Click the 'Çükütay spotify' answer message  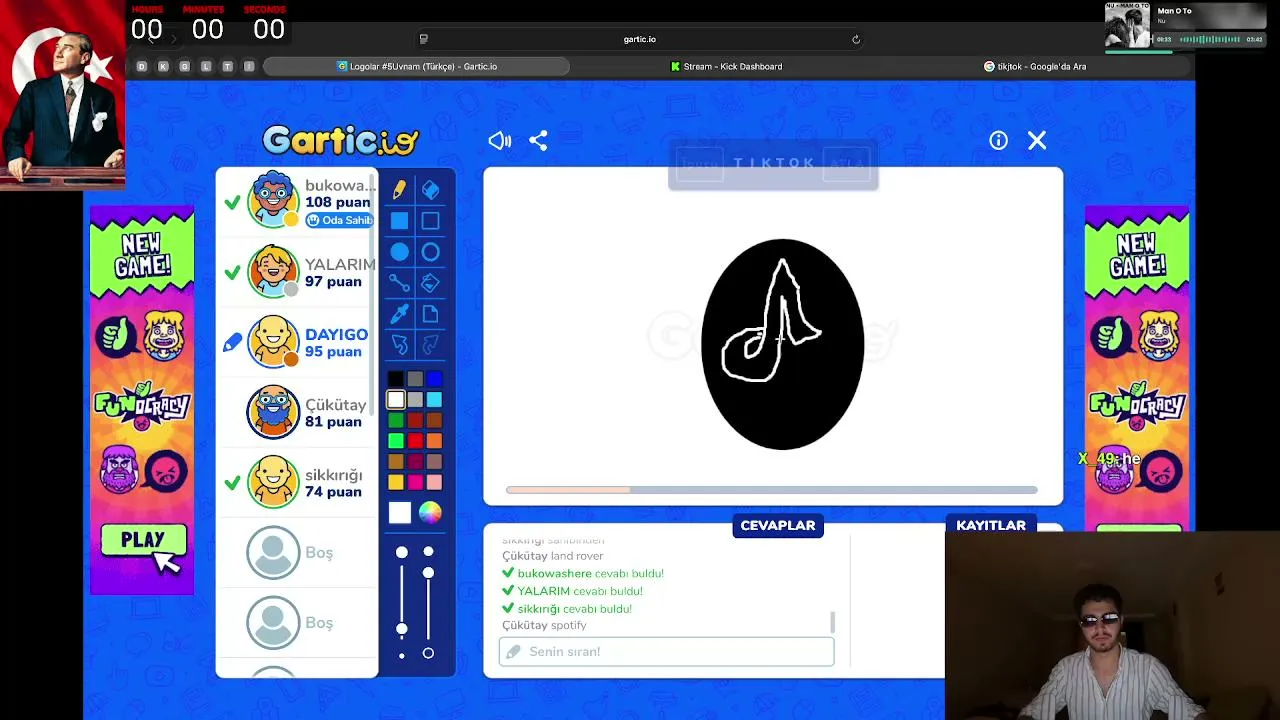(x=544, y=626)
